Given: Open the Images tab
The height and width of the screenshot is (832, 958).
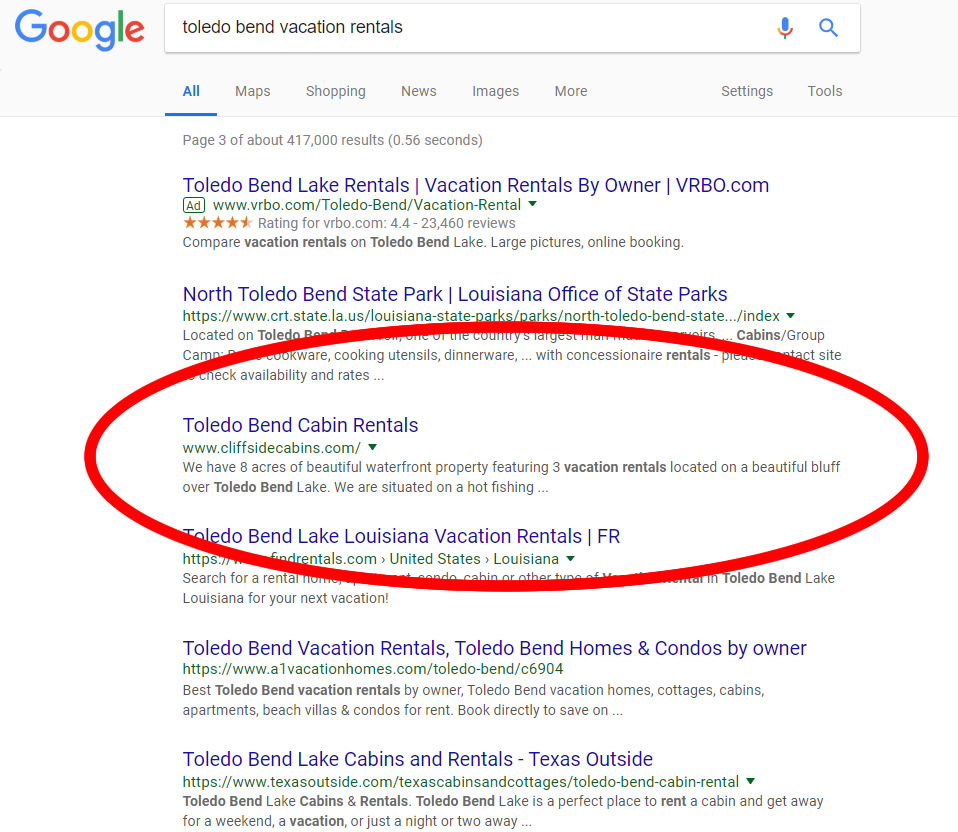Looking at the screenshot, I should pyautogui.click(x=495, y=91).
